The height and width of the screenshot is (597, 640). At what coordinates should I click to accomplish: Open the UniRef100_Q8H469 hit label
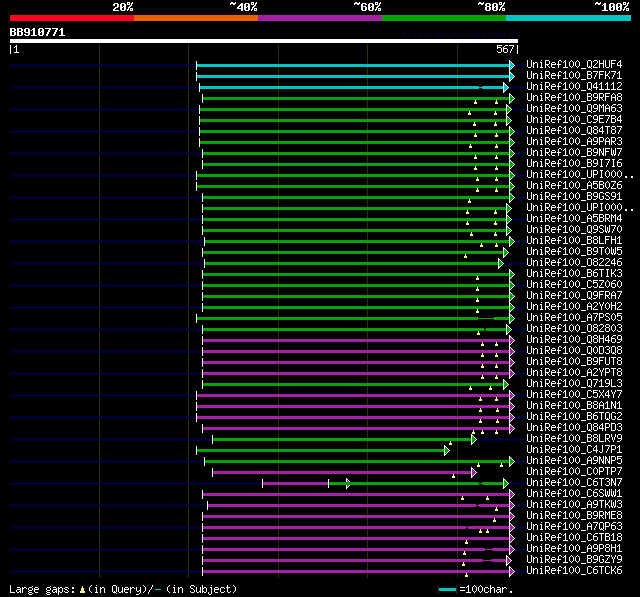click(x=573, y=340)
